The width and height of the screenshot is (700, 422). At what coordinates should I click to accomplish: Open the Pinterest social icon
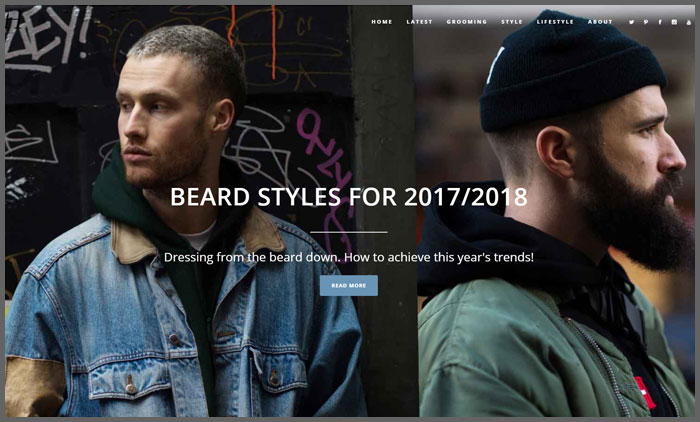pos(646,22)
